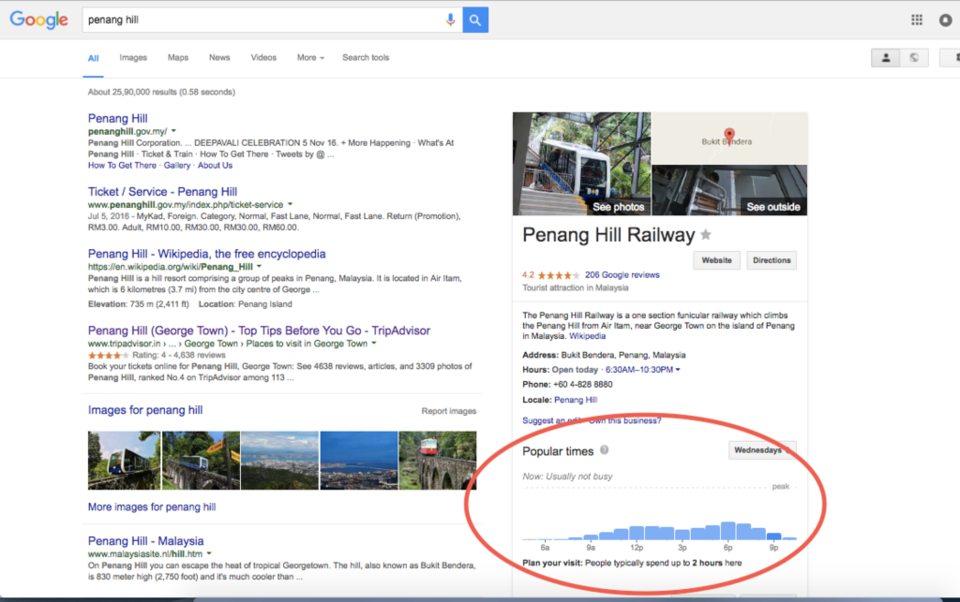Click the Report images link
The image size is (960, 602).
(x=449, y=411)
